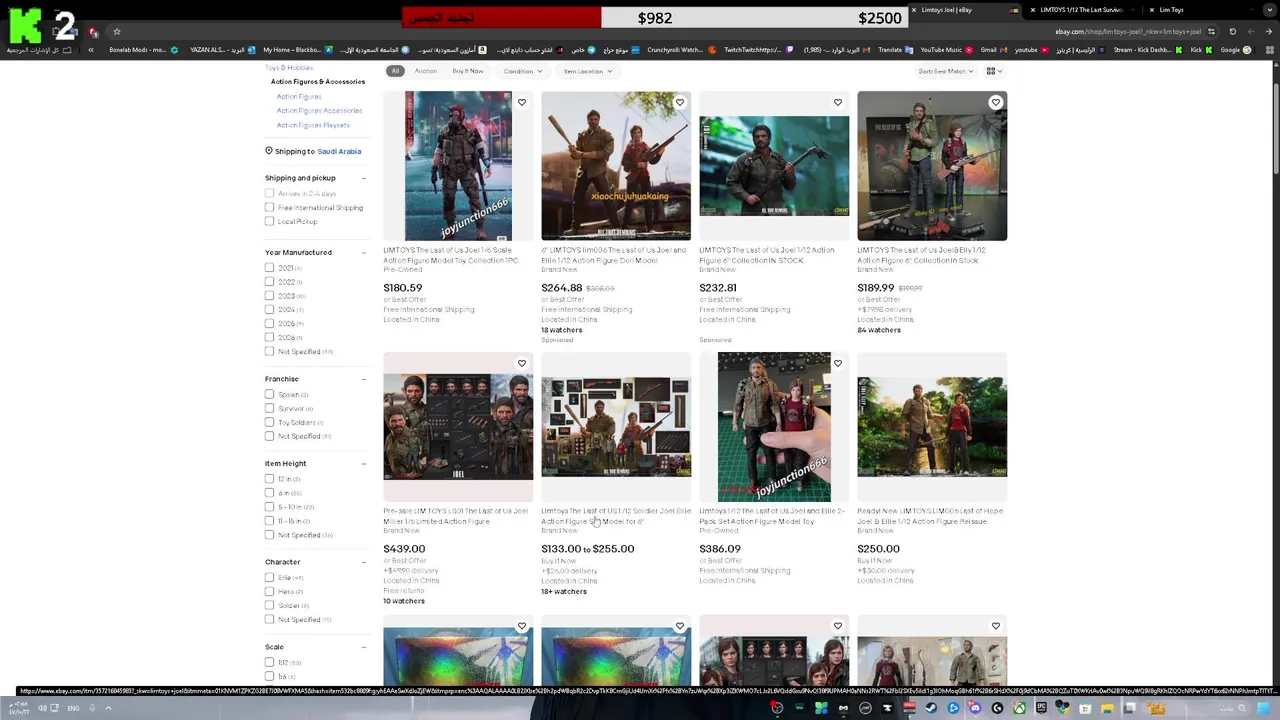Add the $232.81 listing to watchlist
1280x720 pixels.
837,102
